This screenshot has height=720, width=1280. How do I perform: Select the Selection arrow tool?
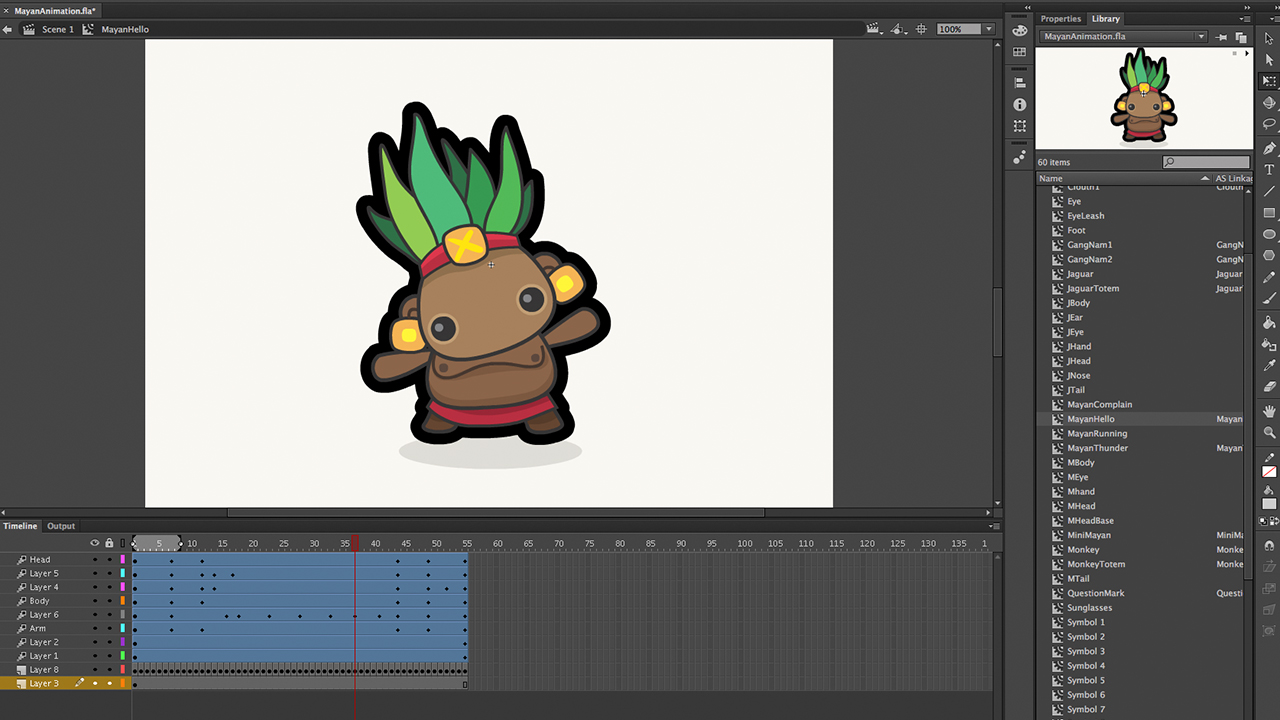coord(1269,37)
